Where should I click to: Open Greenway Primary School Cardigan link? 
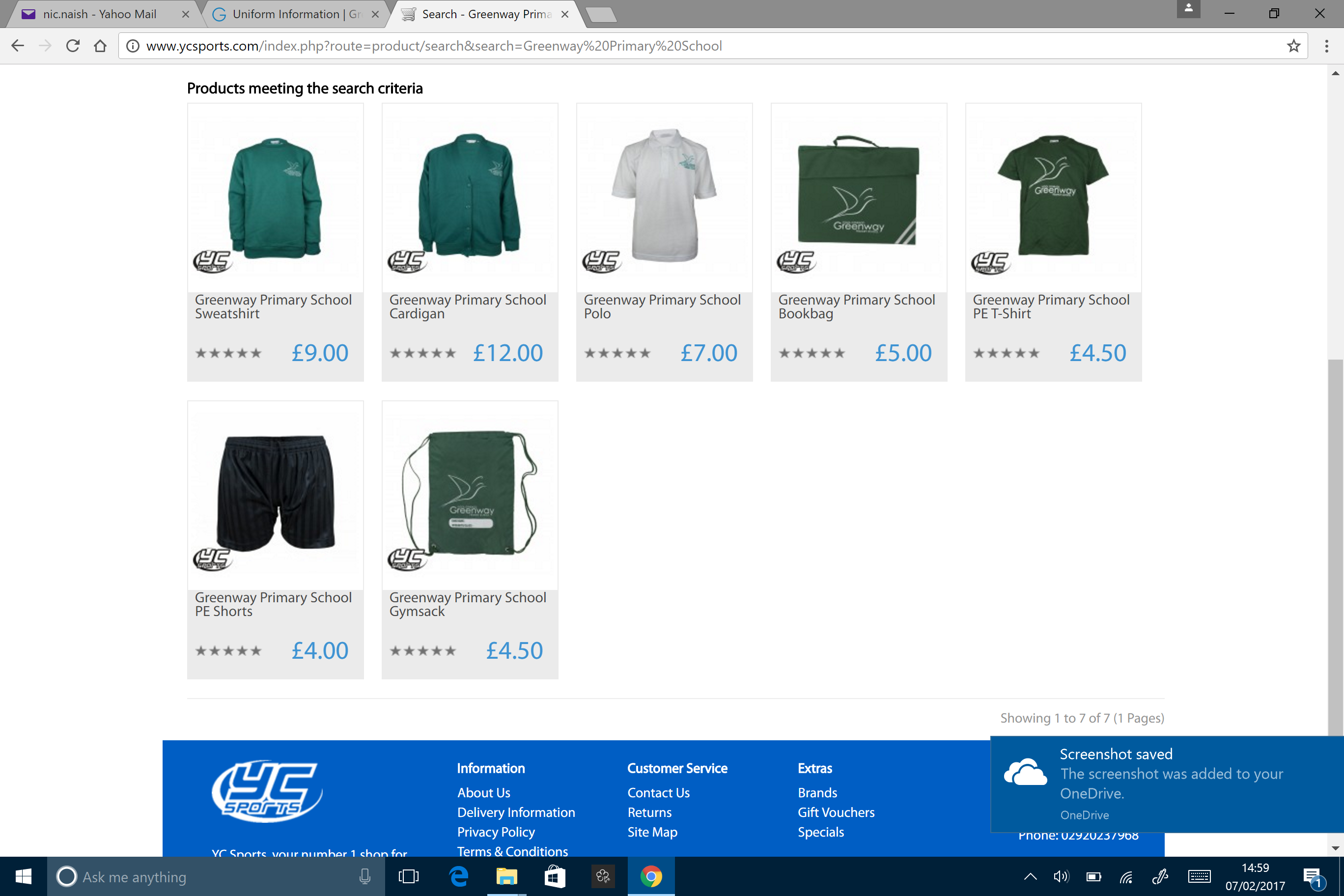coord(468,307)
